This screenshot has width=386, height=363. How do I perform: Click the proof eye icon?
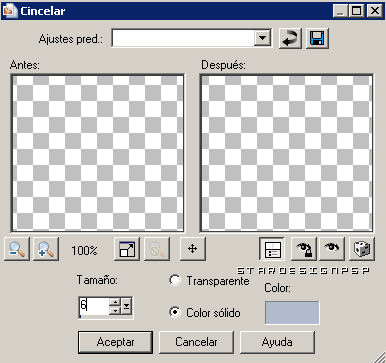coord(332,249)
